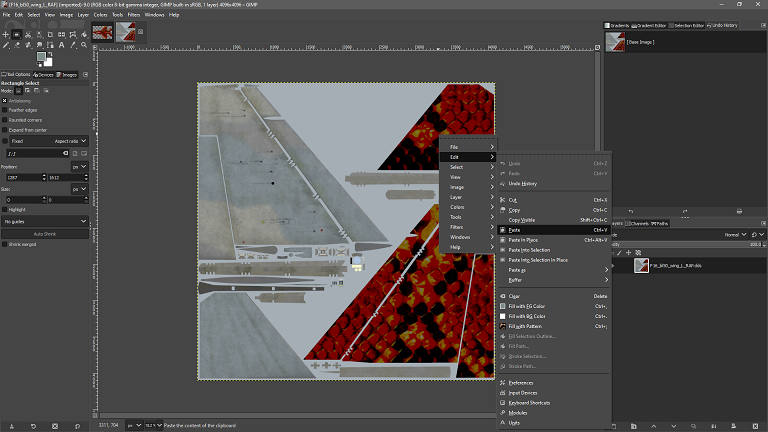Click the Preferences icon in Edit submenu

[502, 383]
